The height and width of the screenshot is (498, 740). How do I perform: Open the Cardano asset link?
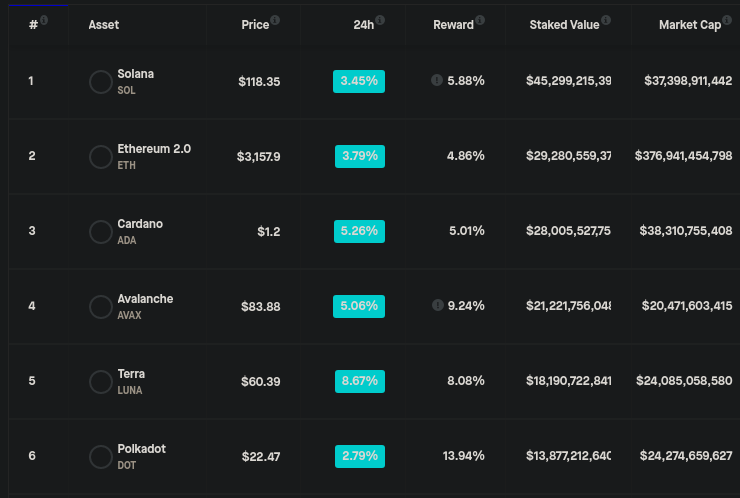click(140, 224)
